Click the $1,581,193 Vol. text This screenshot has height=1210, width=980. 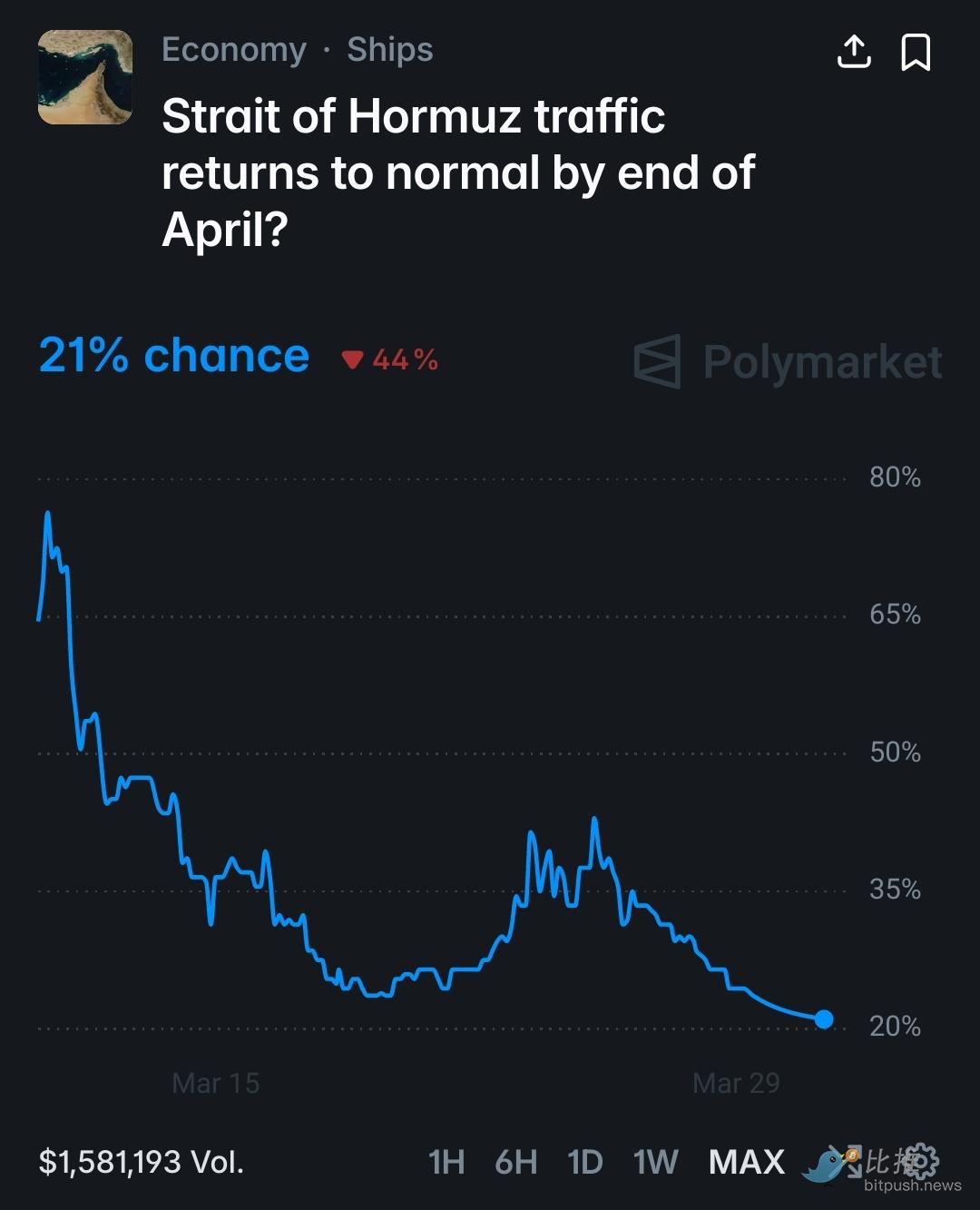click(x=141, y=1162)
